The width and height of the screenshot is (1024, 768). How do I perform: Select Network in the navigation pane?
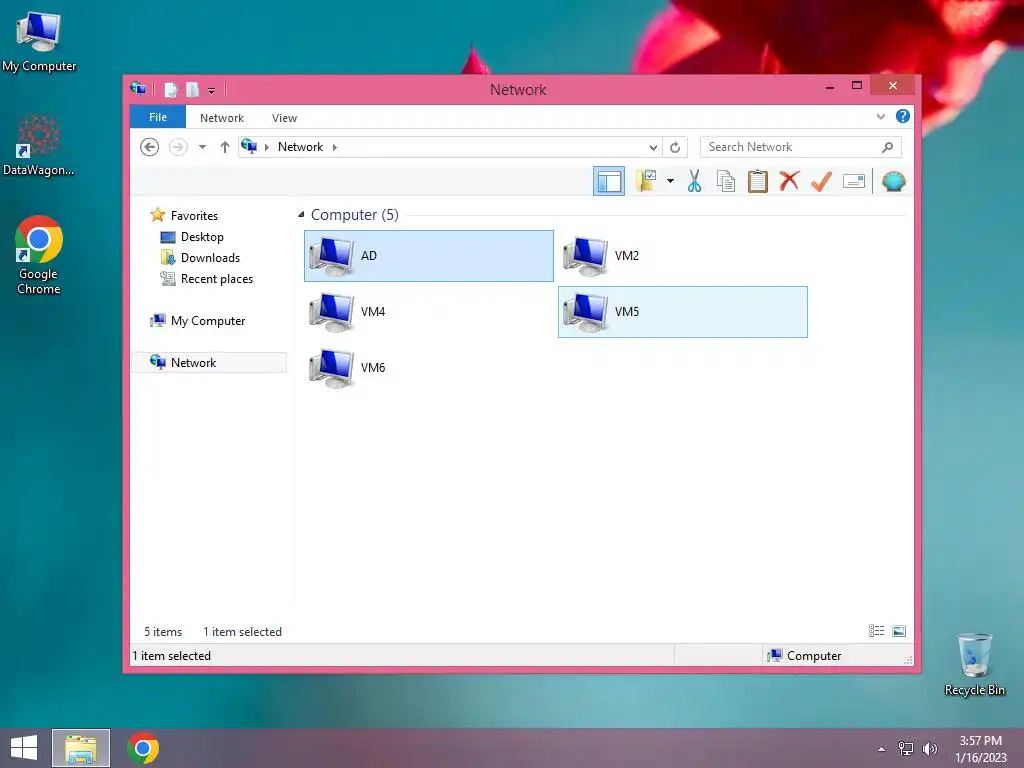pyautogui.click(x=209, y=362)
